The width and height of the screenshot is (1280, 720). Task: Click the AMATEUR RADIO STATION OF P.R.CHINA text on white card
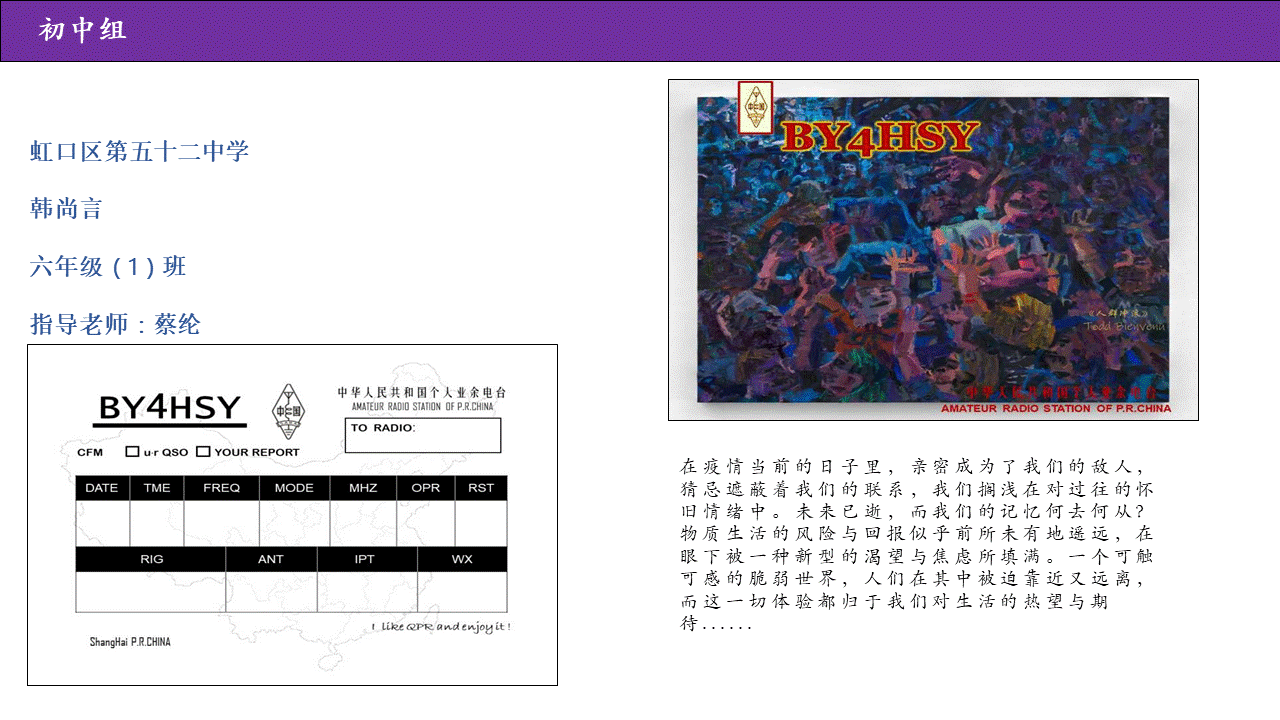tap(422, 406)
